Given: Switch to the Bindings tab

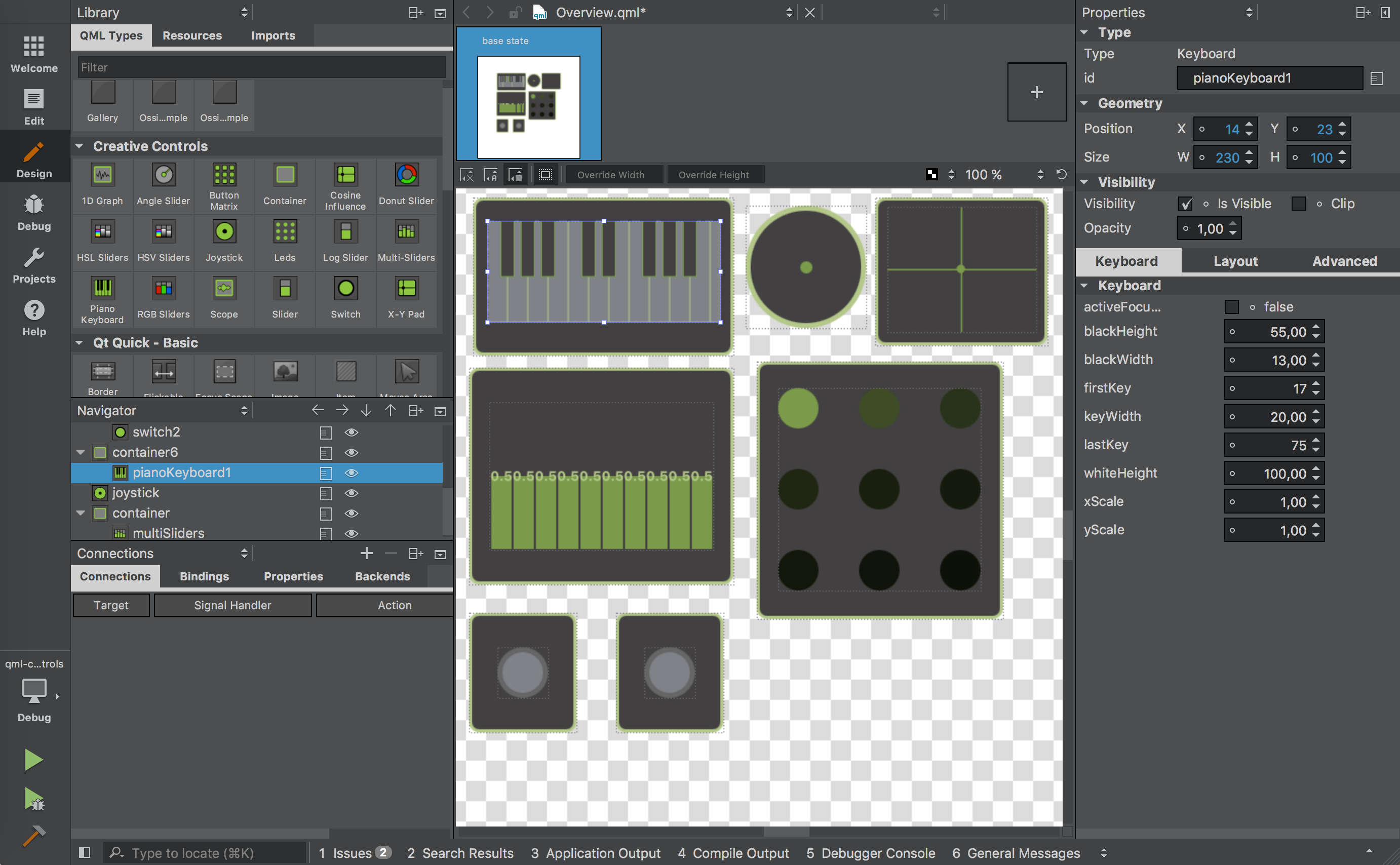Looking at the screenshot, I should pos(204,575).
